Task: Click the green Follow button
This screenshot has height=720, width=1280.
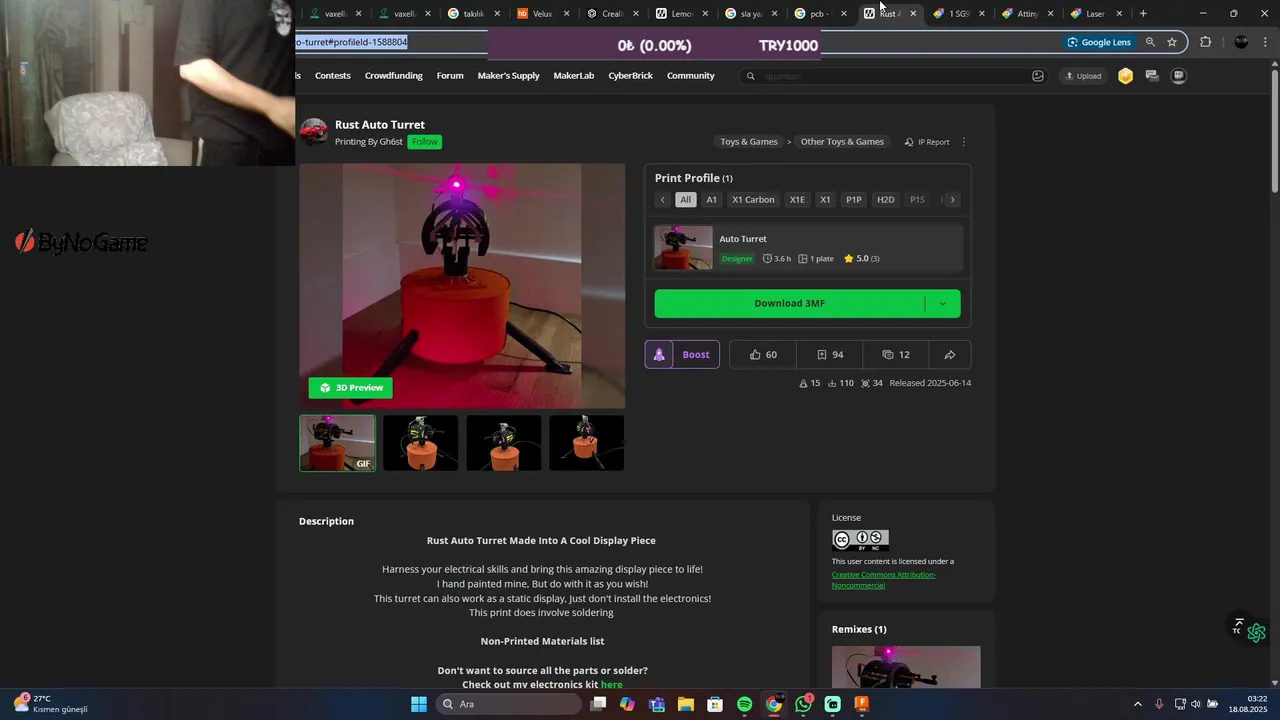Action: point(425,142)
